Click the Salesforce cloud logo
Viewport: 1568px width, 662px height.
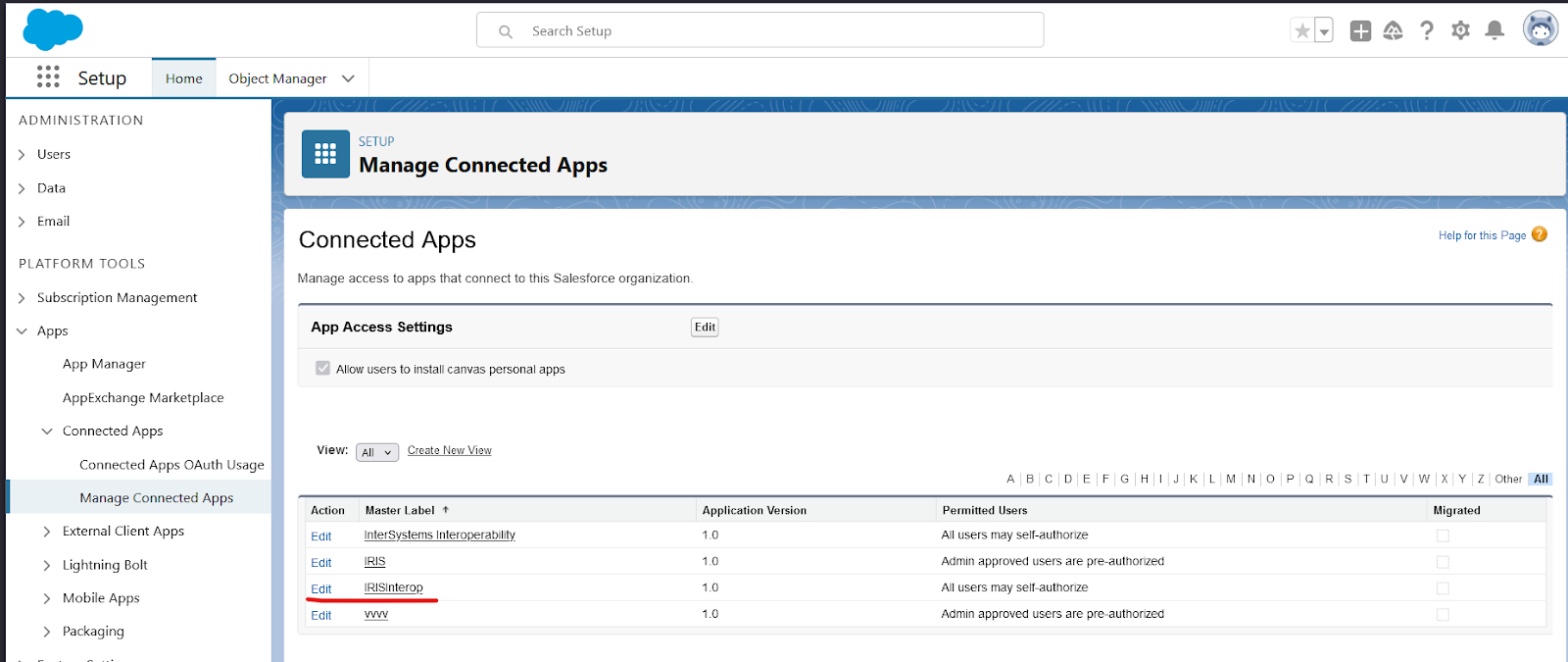tap(53, 29)
